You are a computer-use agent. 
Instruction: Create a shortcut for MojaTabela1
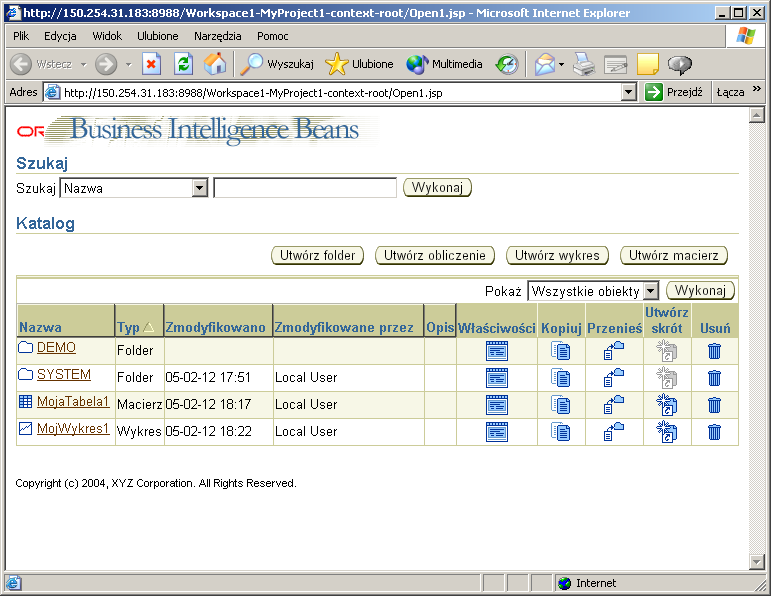[x=667, y=405]
